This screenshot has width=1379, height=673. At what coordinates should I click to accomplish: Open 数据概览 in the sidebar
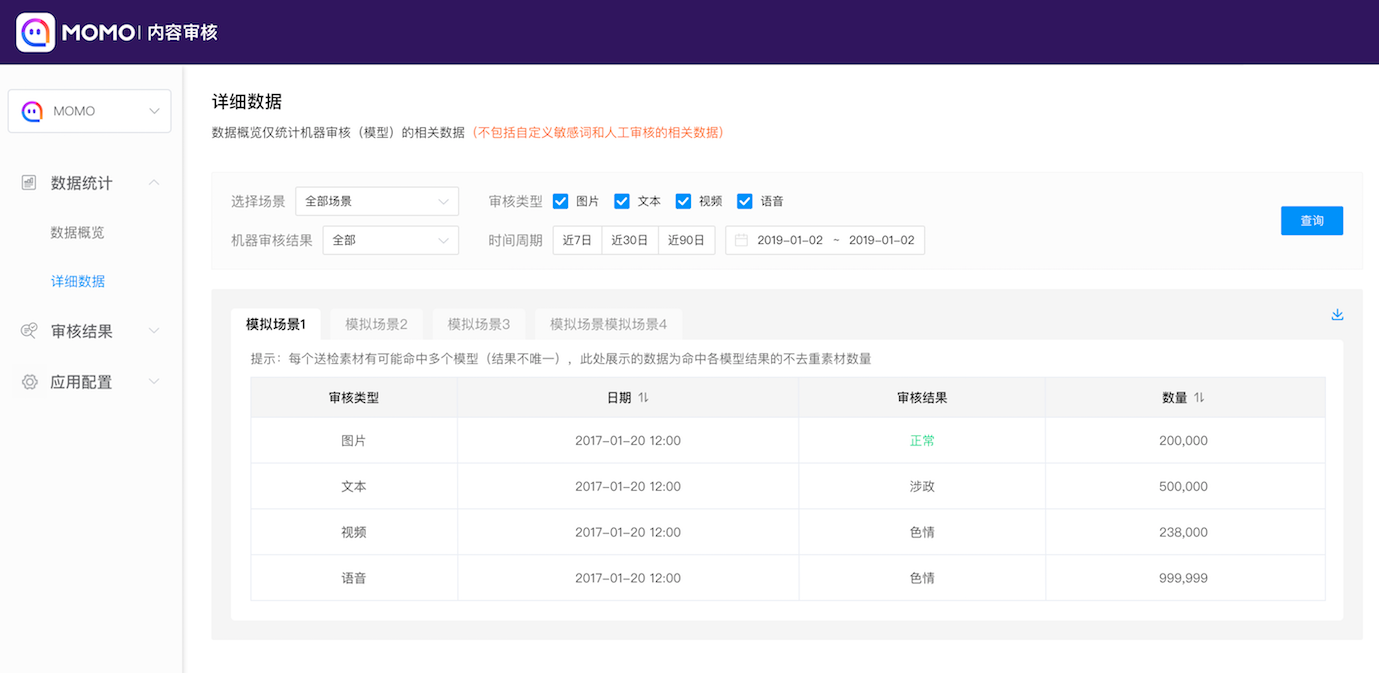tap(78, 232)
